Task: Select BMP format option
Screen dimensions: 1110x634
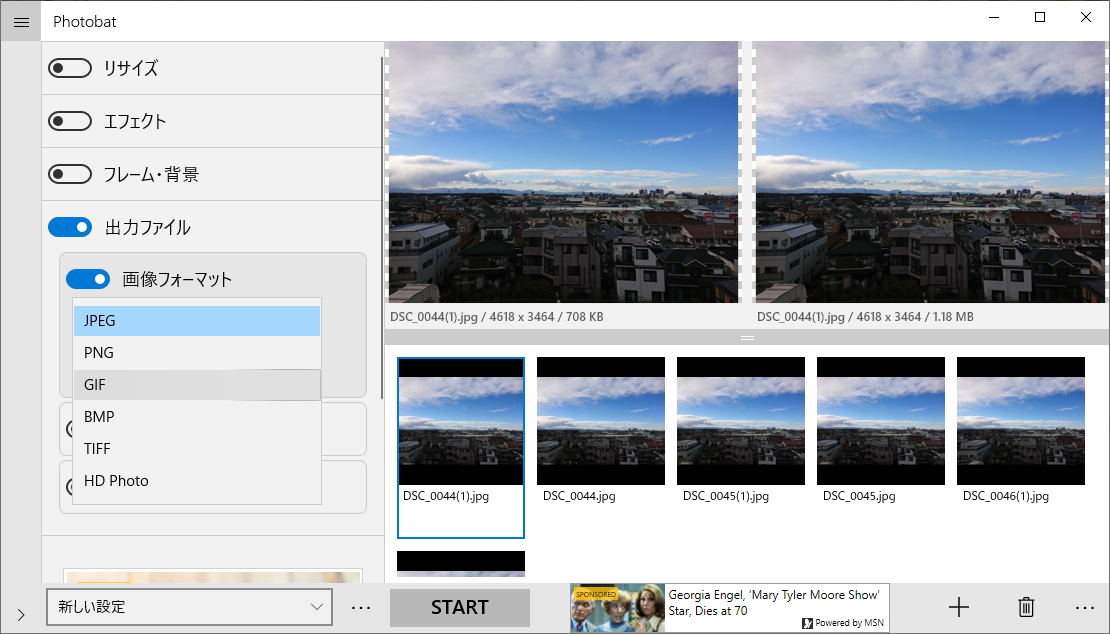Action: pos(197,417)
